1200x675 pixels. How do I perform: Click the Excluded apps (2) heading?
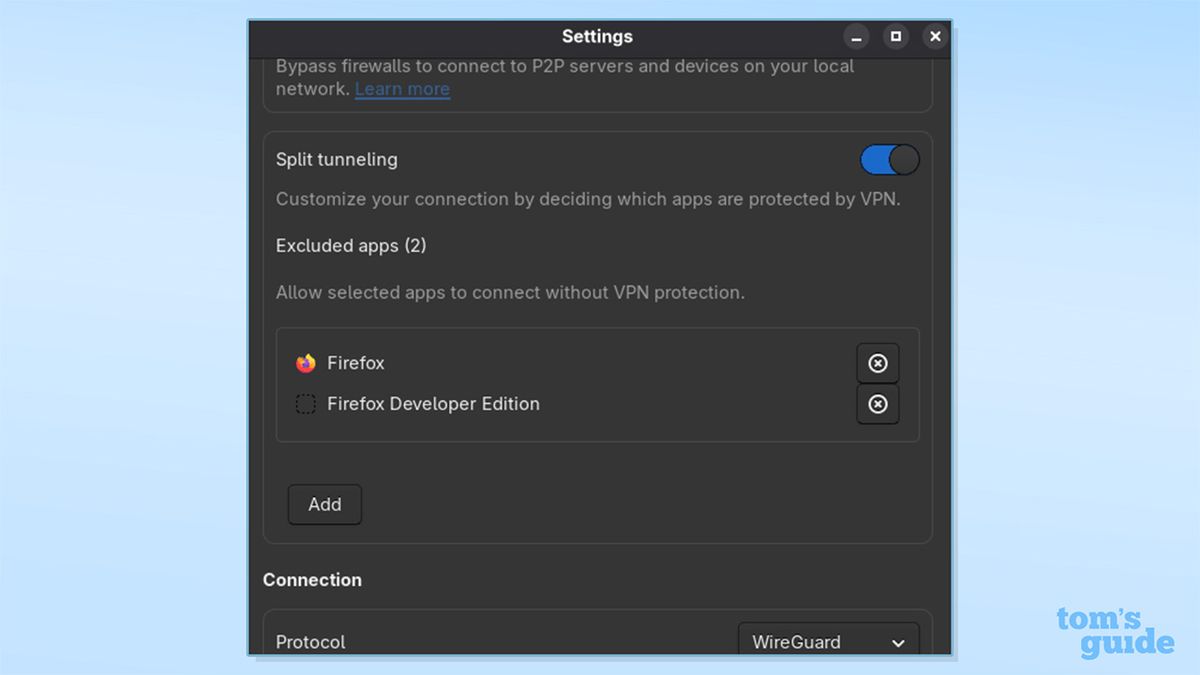[351, 245]
